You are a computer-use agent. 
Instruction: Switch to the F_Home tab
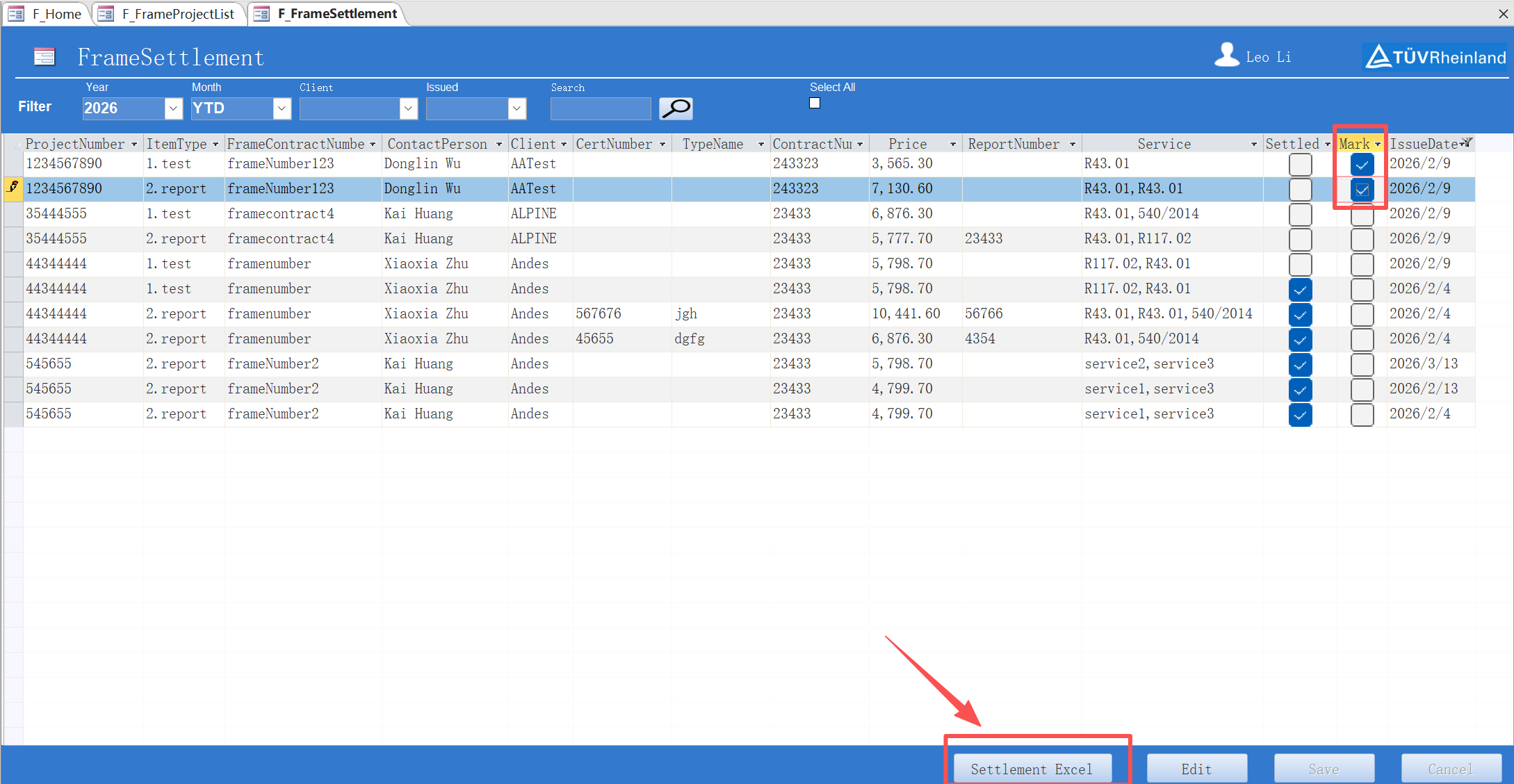pyautogui.click(x=56, y=14)
